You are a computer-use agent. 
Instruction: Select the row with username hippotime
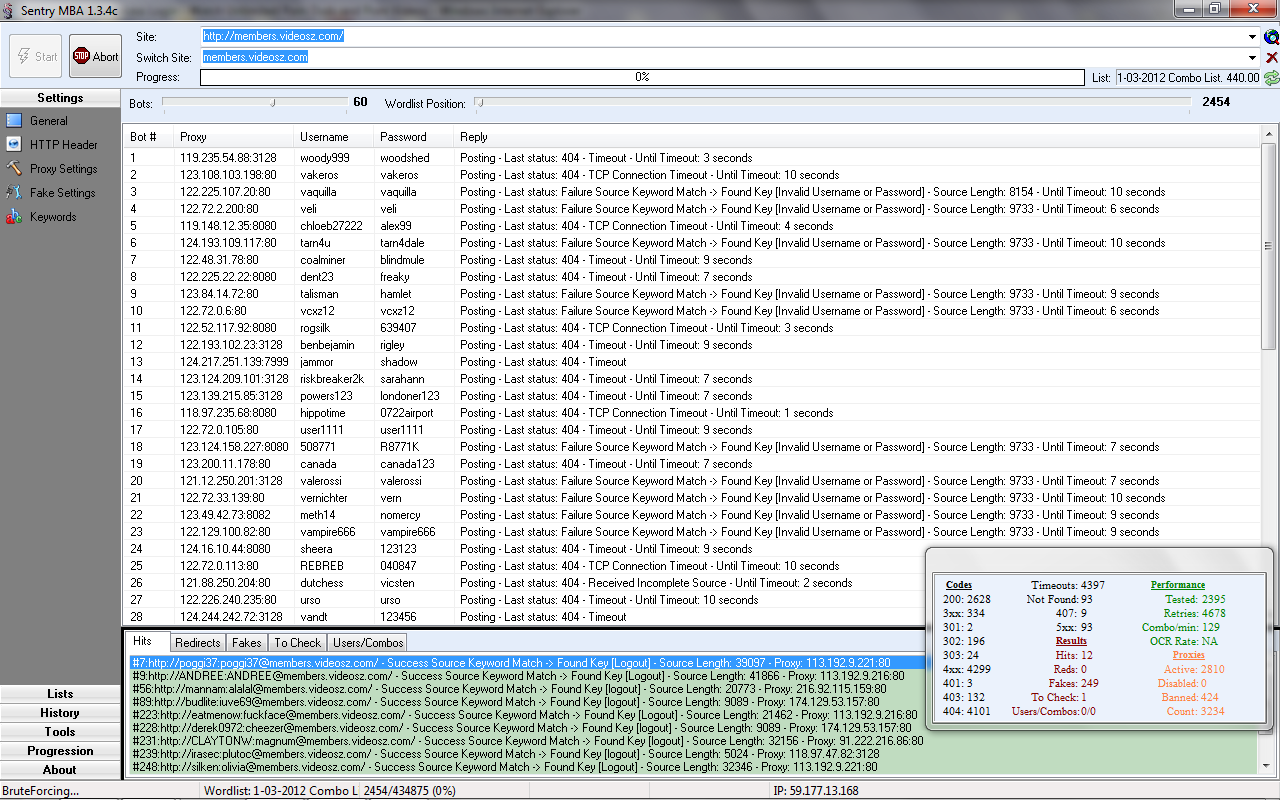pos(692,413)
